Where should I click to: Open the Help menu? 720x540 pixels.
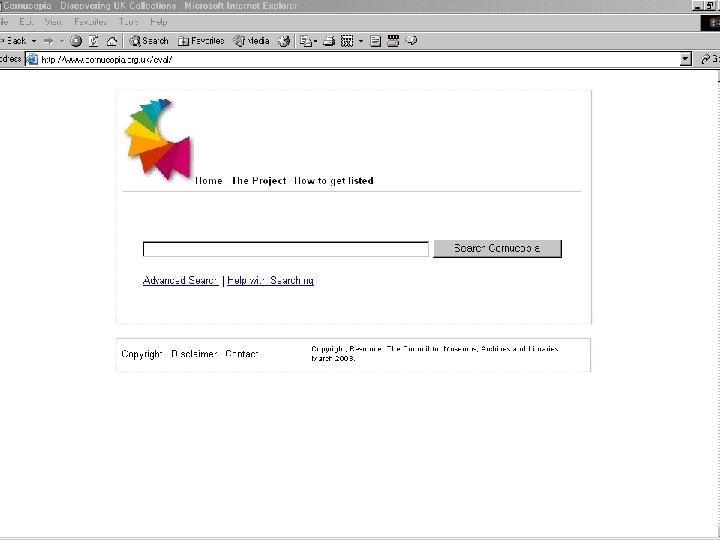point(158,22)
